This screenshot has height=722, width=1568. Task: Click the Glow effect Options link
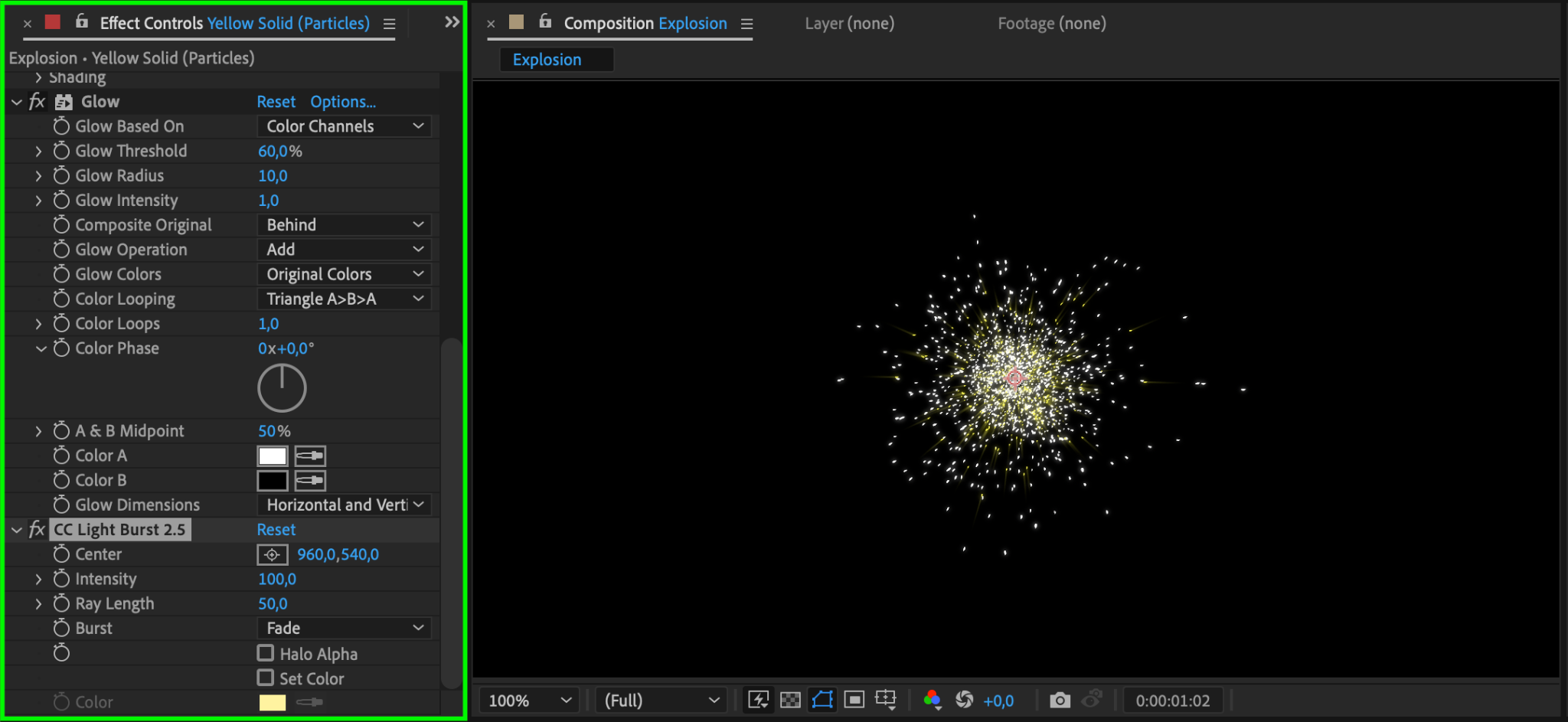tap(343, 102)
